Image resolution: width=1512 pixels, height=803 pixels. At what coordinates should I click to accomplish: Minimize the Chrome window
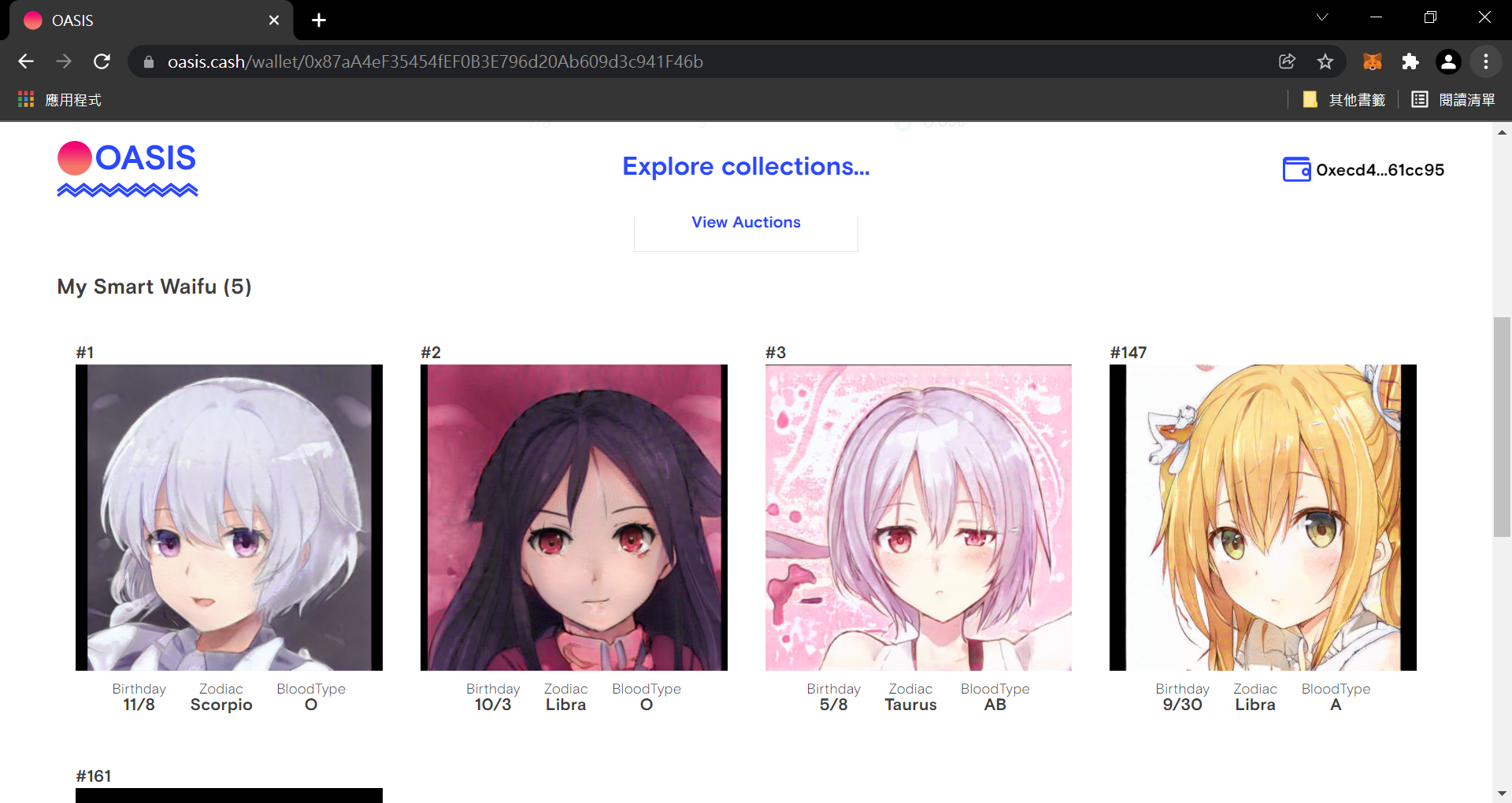point(1377,17)
